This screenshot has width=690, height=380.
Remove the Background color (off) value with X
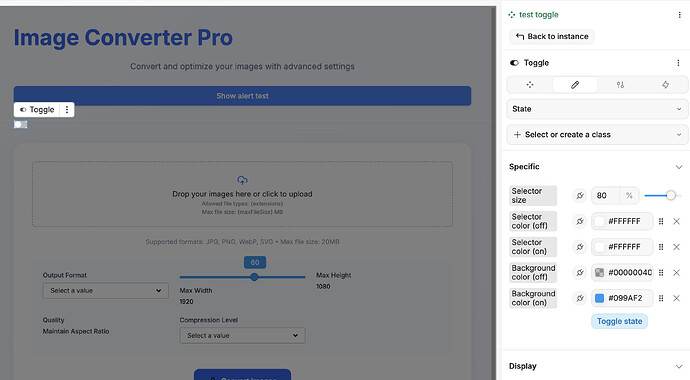(x=677, y=273)
